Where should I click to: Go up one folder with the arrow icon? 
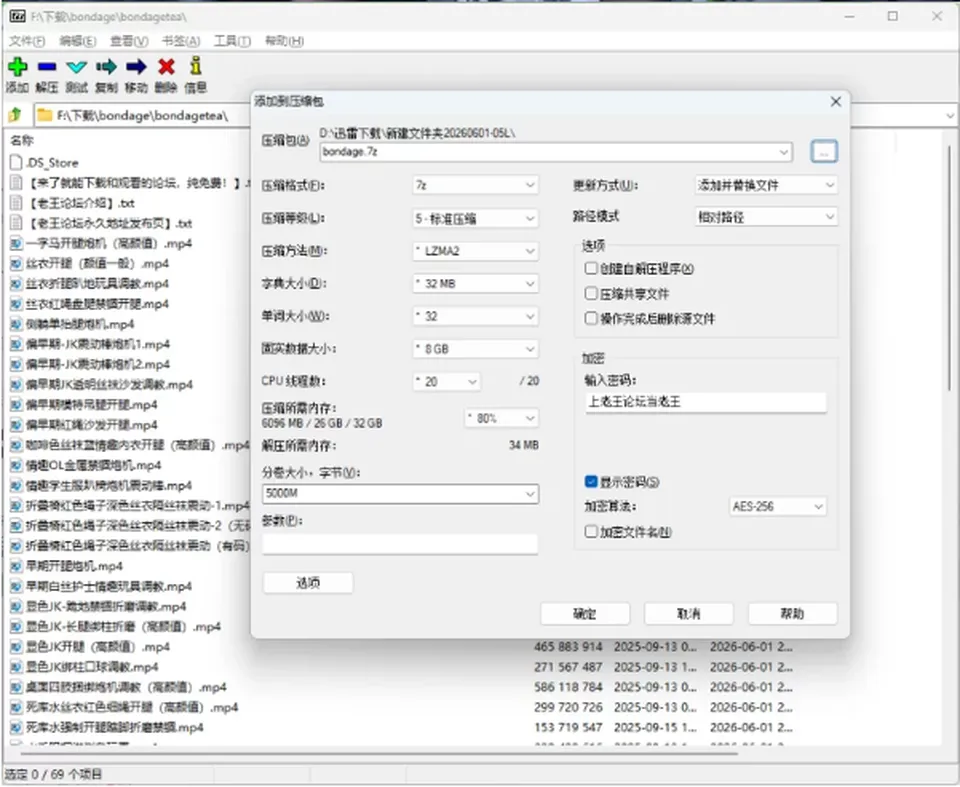pos(16,115)
